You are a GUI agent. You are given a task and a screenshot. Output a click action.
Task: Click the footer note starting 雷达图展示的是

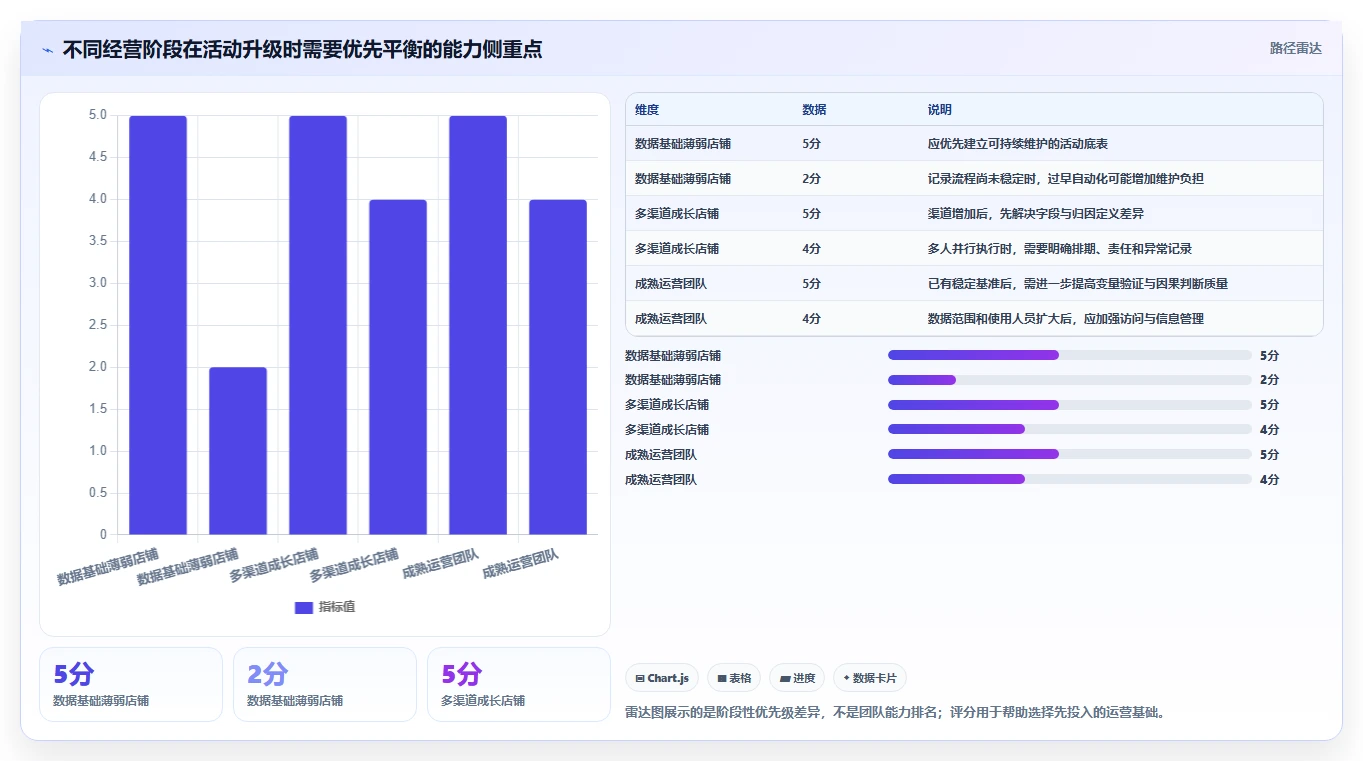(x=896, y=713)
